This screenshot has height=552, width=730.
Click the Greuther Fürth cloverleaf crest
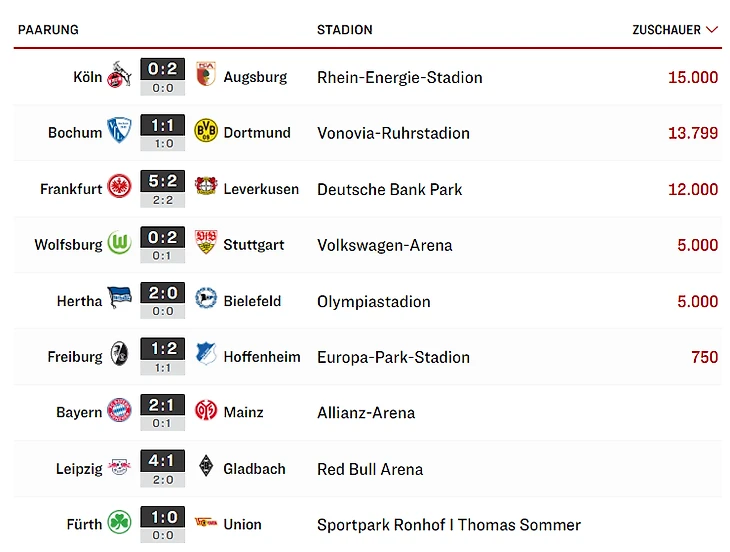pos(119,524)
